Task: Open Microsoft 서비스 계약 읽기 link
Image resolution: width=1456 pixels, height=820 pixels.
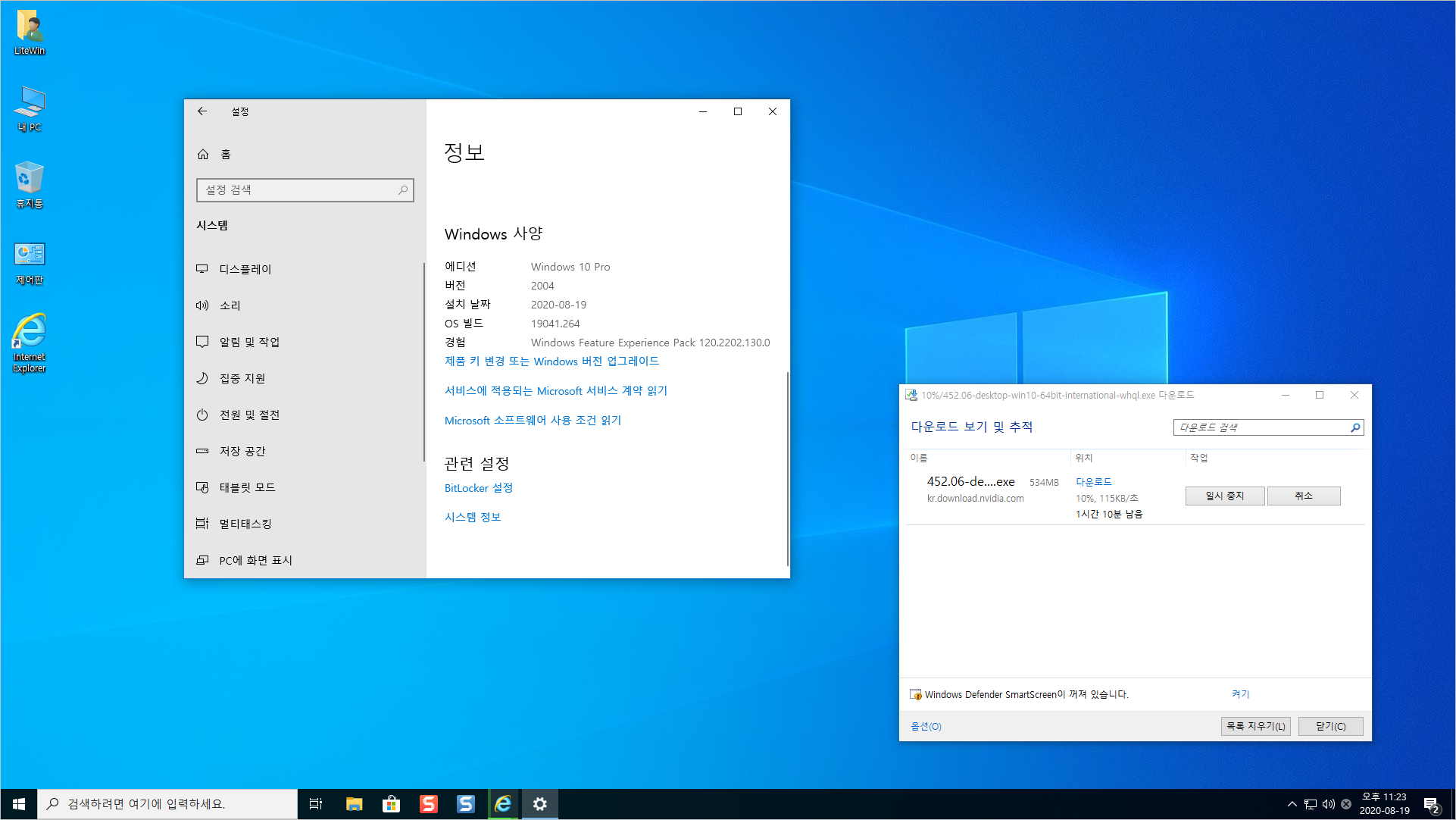Action: point(556,391)
